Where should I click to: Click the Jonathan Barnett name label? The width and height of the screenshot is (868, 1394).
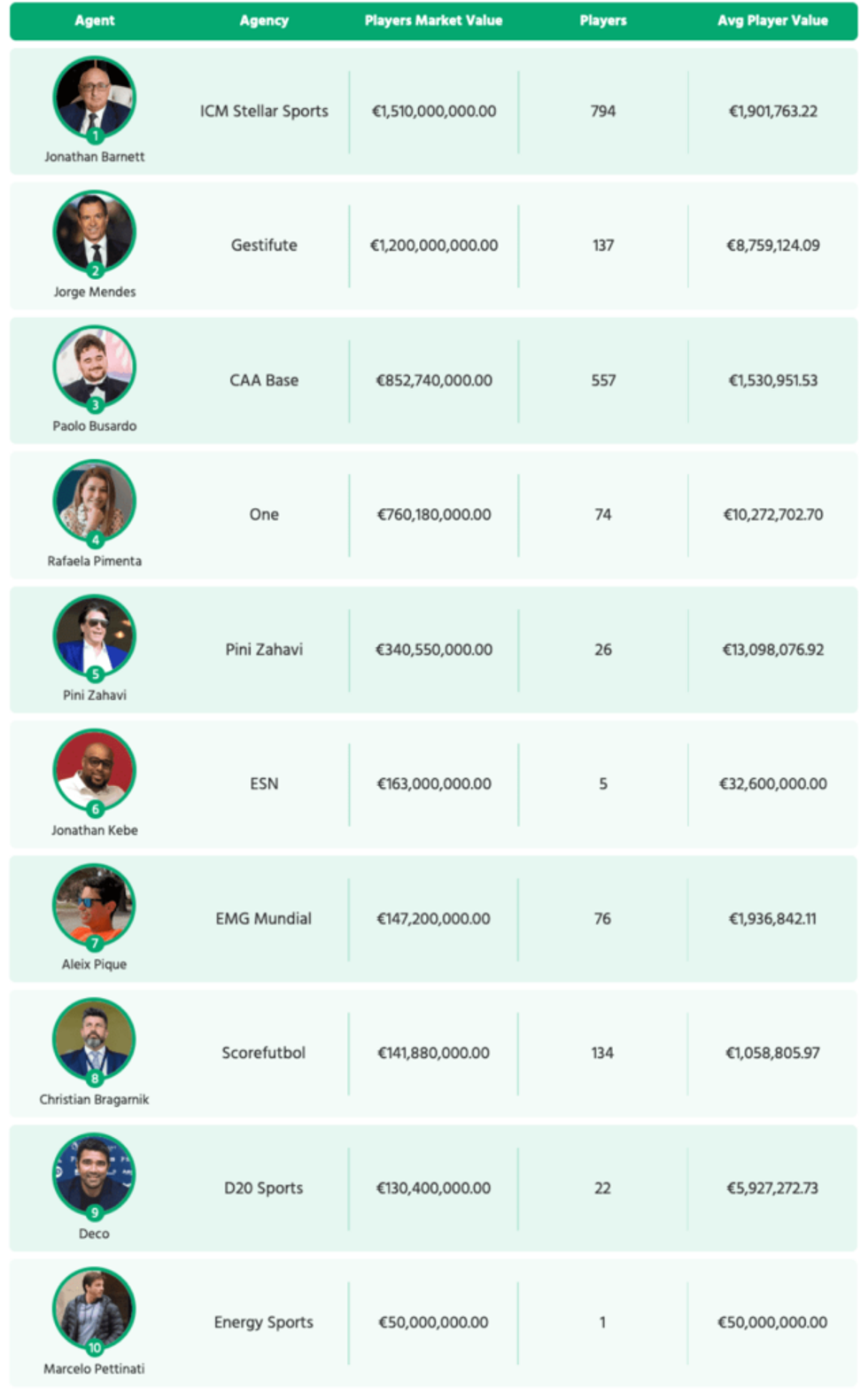coord(94,157)
